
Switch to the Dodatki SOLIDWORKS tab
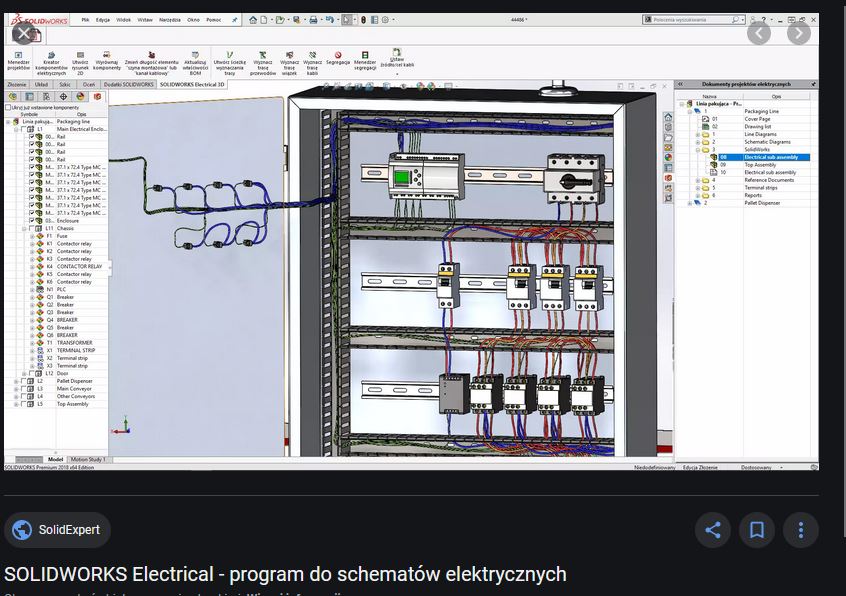tap(128, 85)
